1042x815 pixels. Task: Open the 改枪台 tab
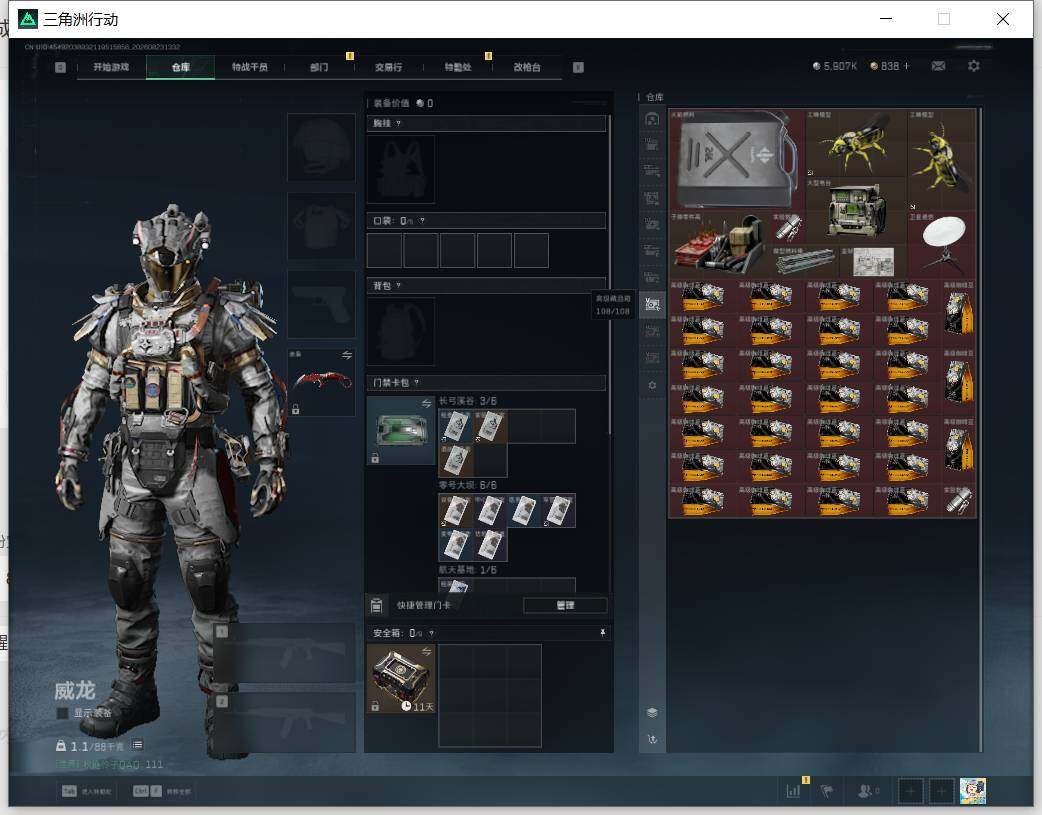click(526, 67)
